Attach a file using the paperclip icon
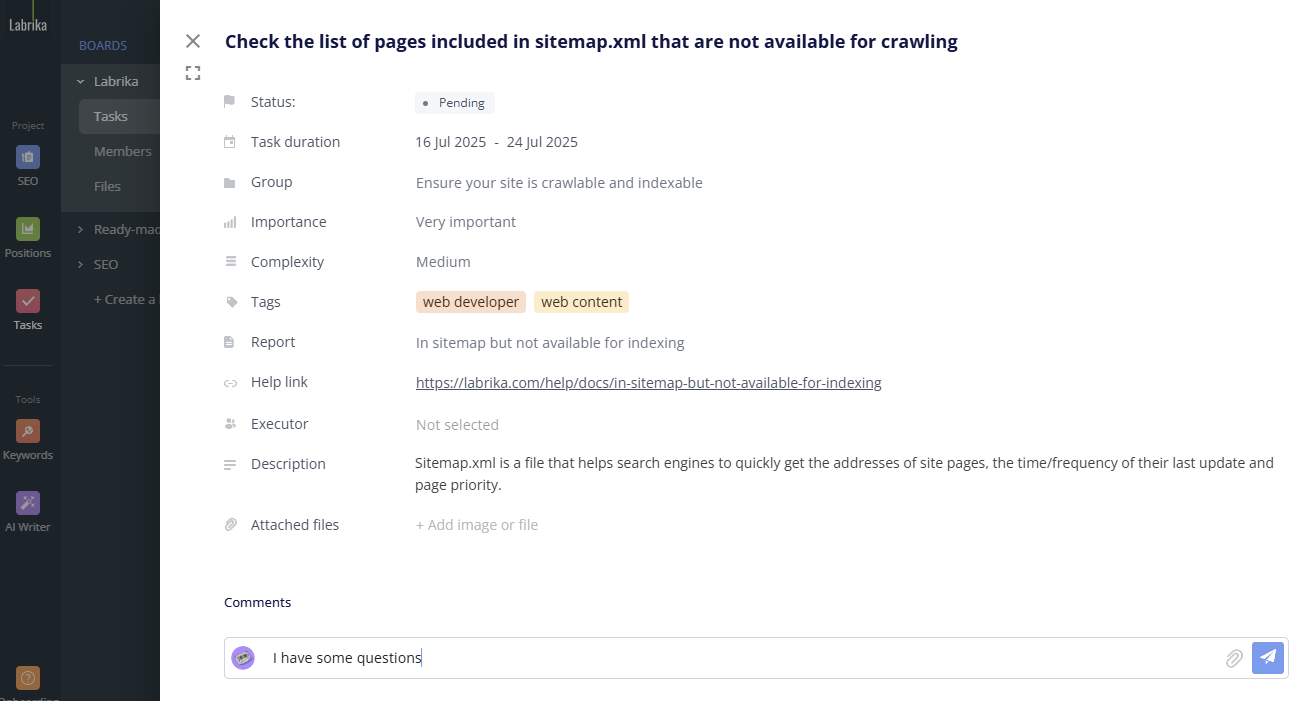The width and height of the screenshot is (1299, 701). click(x=1235, y=658)
